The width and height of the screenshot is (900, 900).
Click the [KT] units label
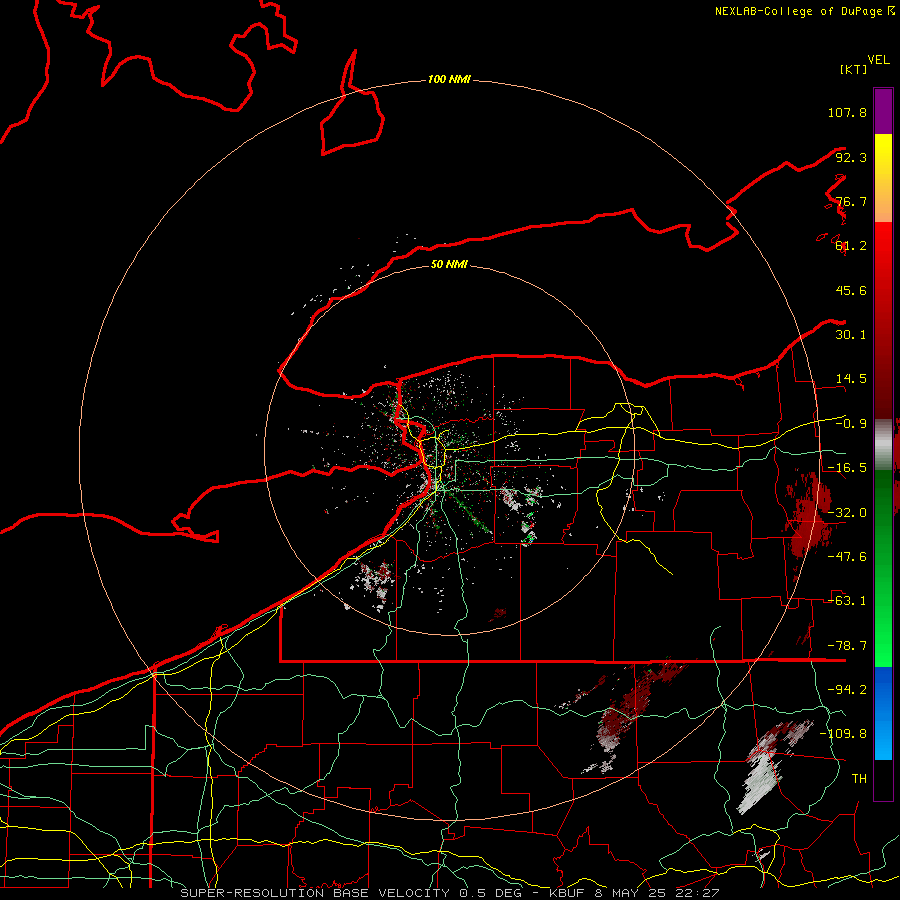tap(854, 69)
